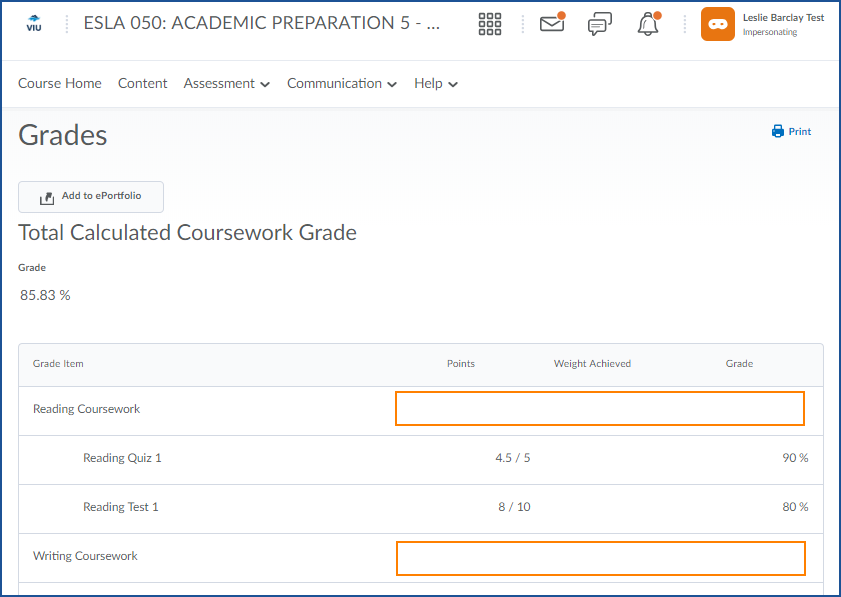Select the Reading Test 1 grade item
Image resolution: width=841 pixels, height=597 pixels.
pos(121,507)
